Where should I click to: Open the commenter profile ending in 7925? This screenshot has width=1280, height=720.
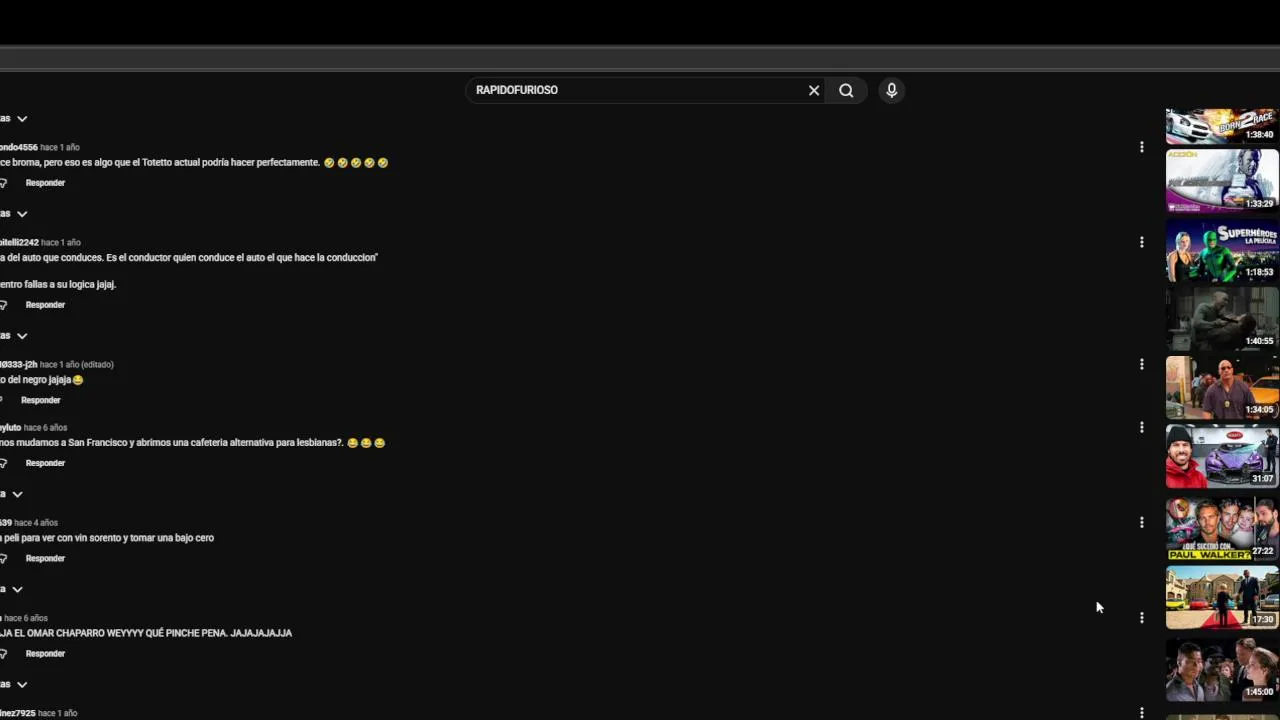[17, 713]
